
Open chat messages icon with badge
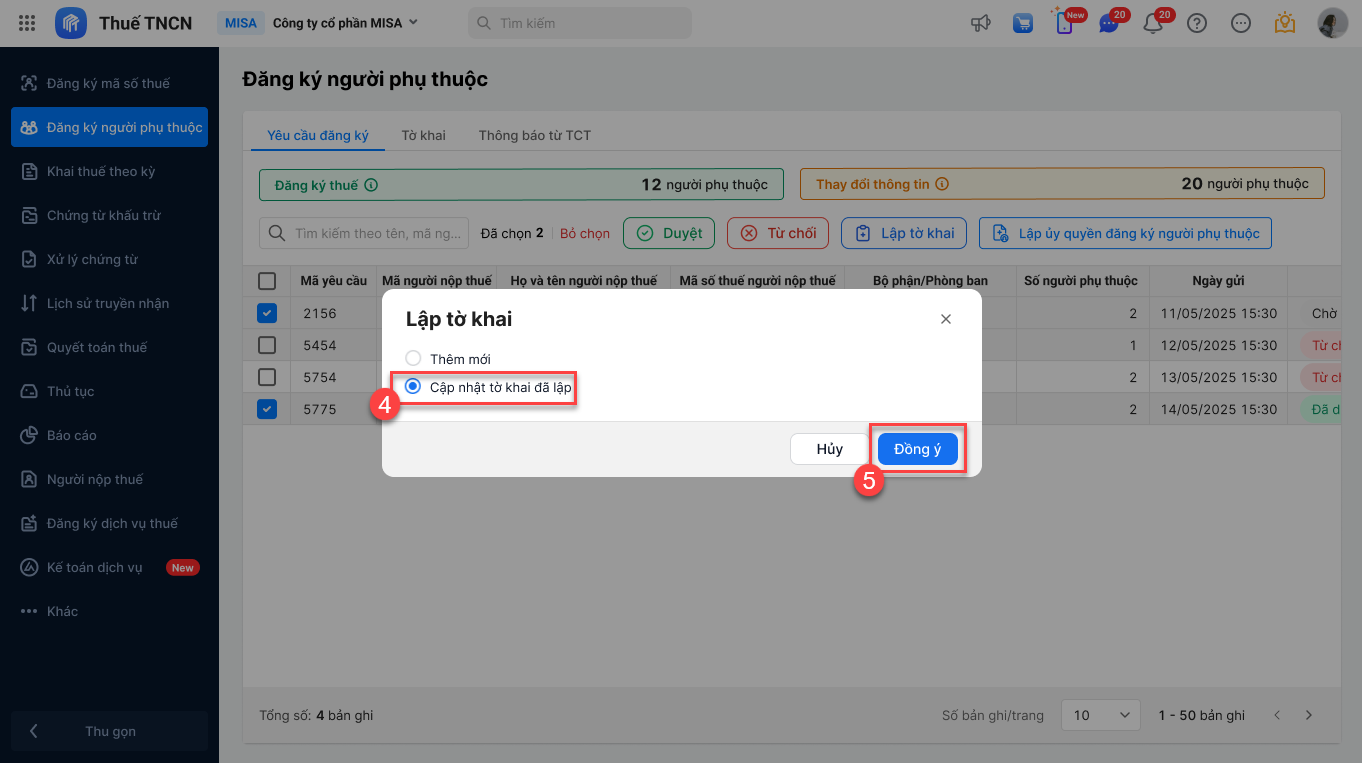click(x=1108, y=23)
